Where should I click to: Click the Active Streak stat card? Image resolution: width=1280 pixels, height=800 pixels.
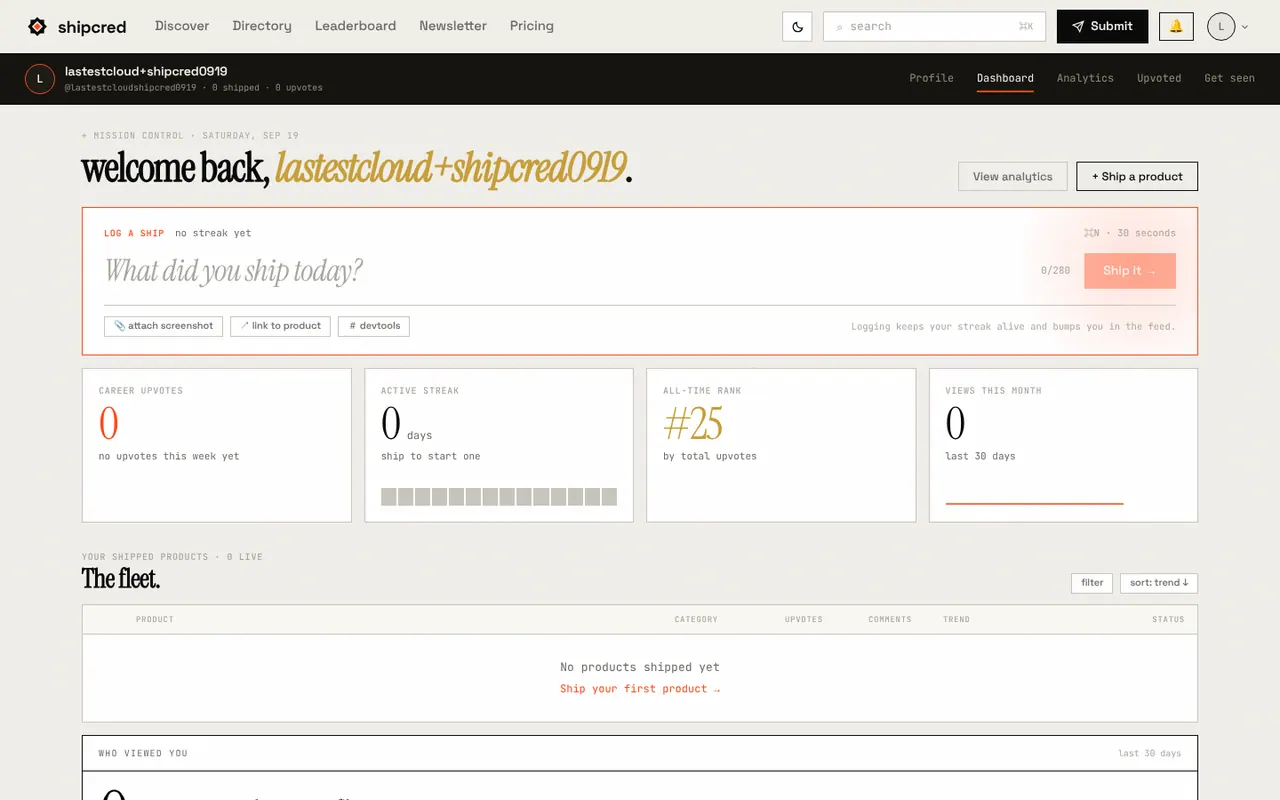click(499, 445)
